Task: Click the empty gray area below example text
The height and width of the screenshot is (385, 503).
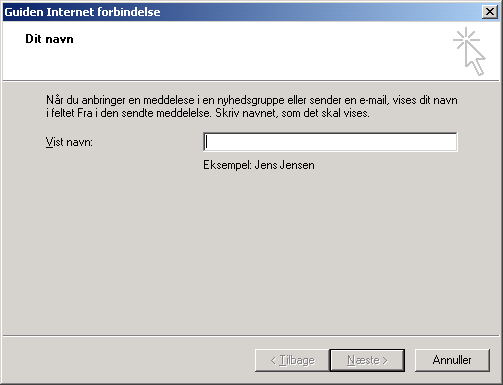Action: coord(251,253)
